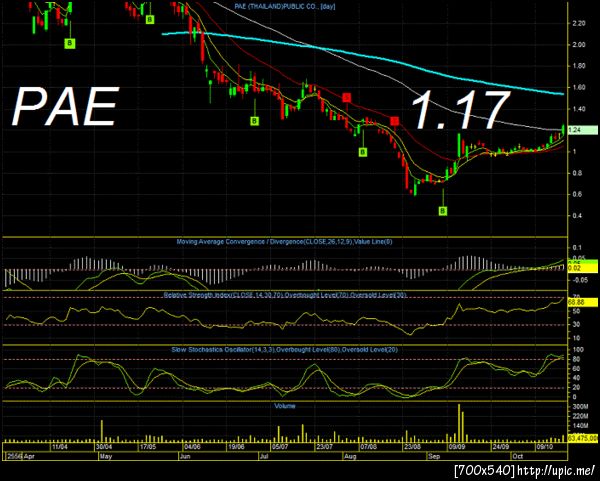The image size is (600, 481).
Task: Select the Apr month label
Action: pos(29,456)
